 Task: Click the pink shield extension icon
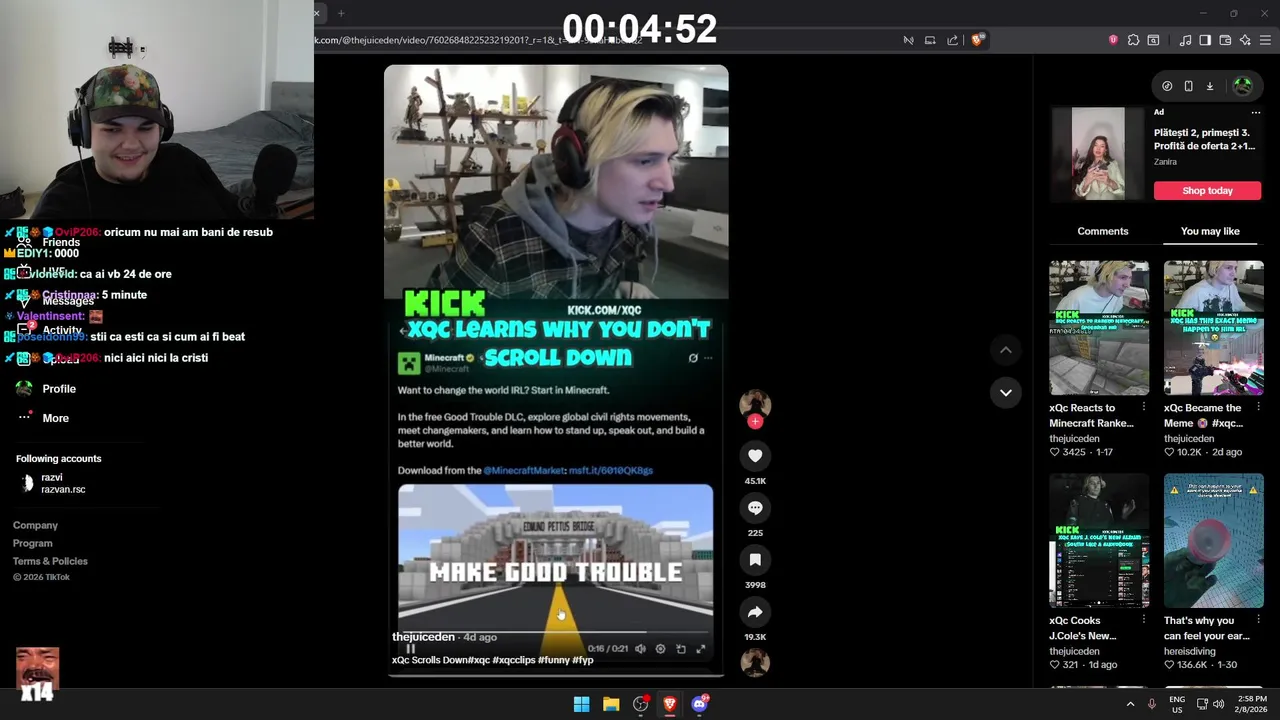pos(1113,40)
